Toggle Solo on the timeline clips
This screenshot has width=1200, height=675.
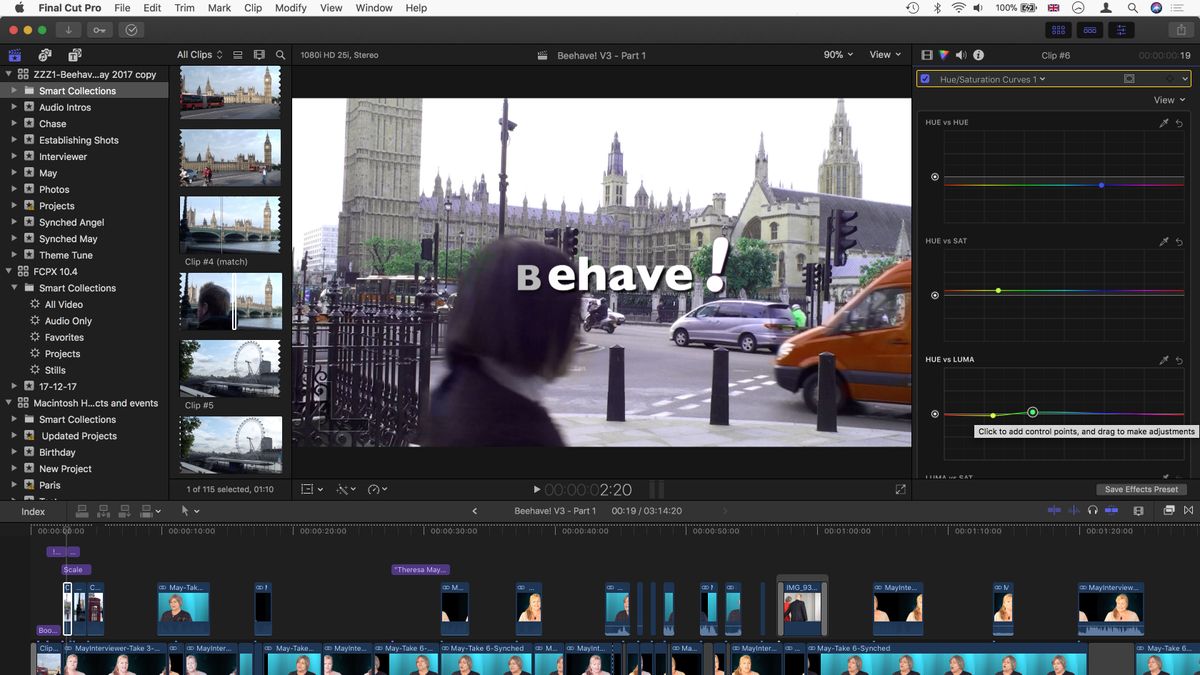coord(1092,510)
